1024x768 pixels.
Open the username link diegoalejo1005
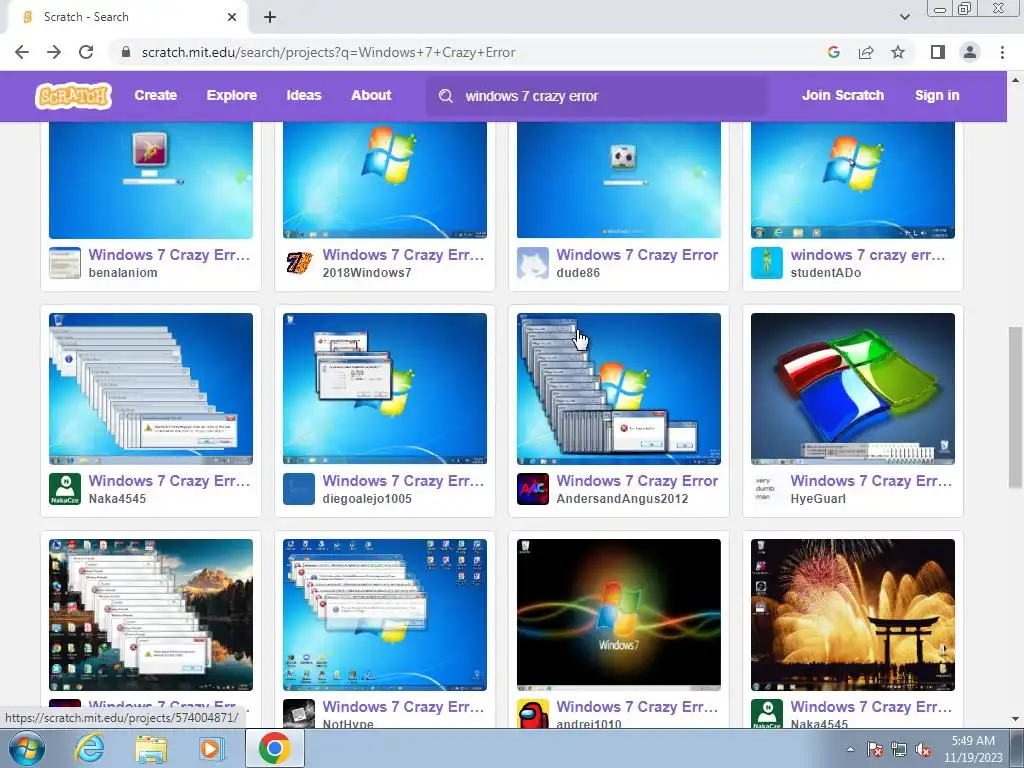pyautogui.click(x=367, y=499)
